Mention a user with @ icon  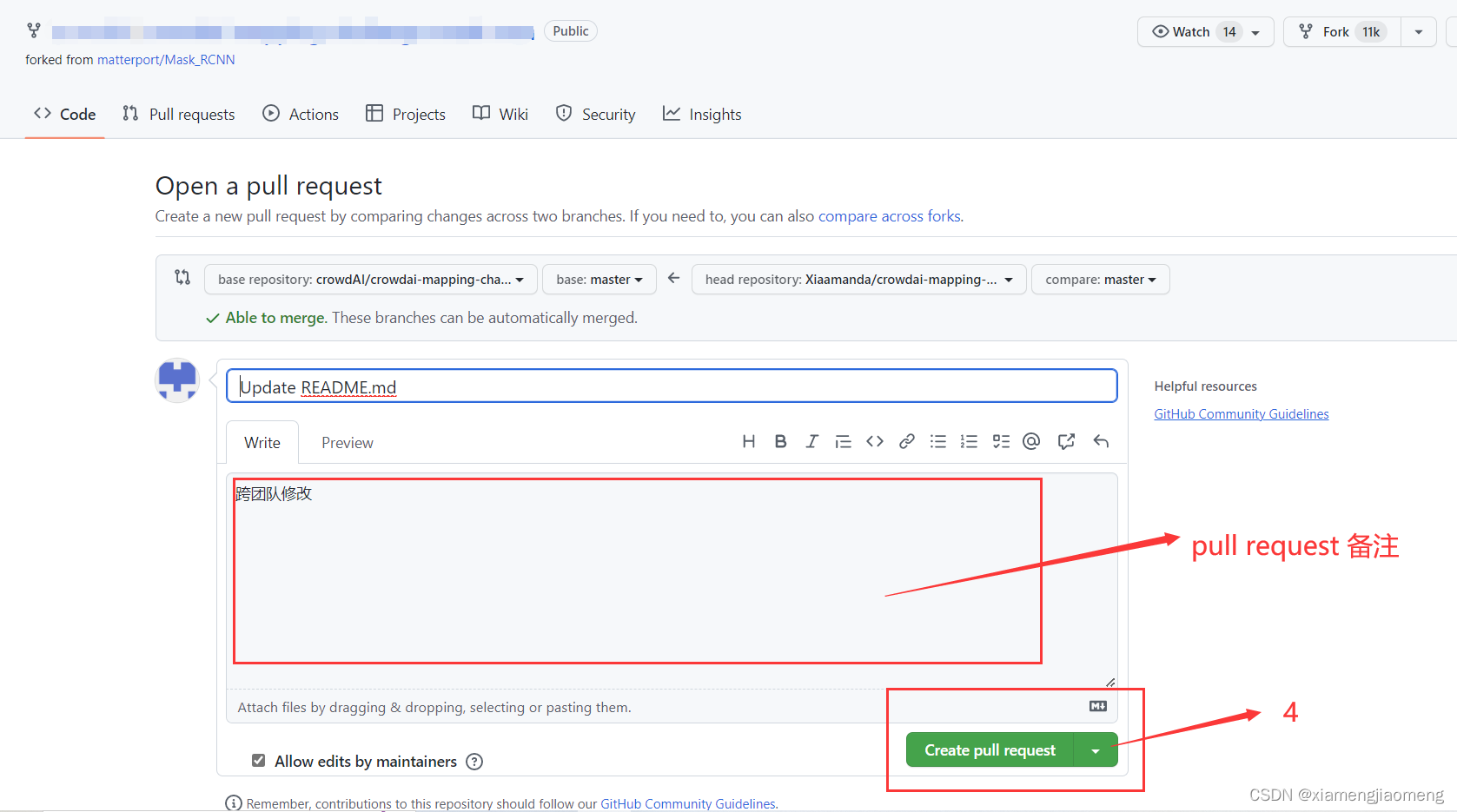1031,441
